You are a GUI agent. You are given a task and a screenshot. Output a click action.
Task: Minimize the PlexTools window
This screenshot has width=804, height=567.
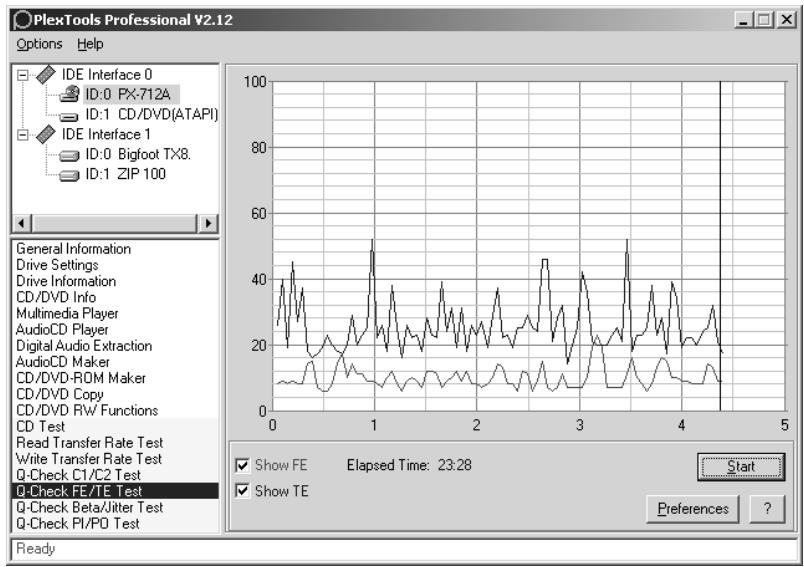tap(743, 20)
